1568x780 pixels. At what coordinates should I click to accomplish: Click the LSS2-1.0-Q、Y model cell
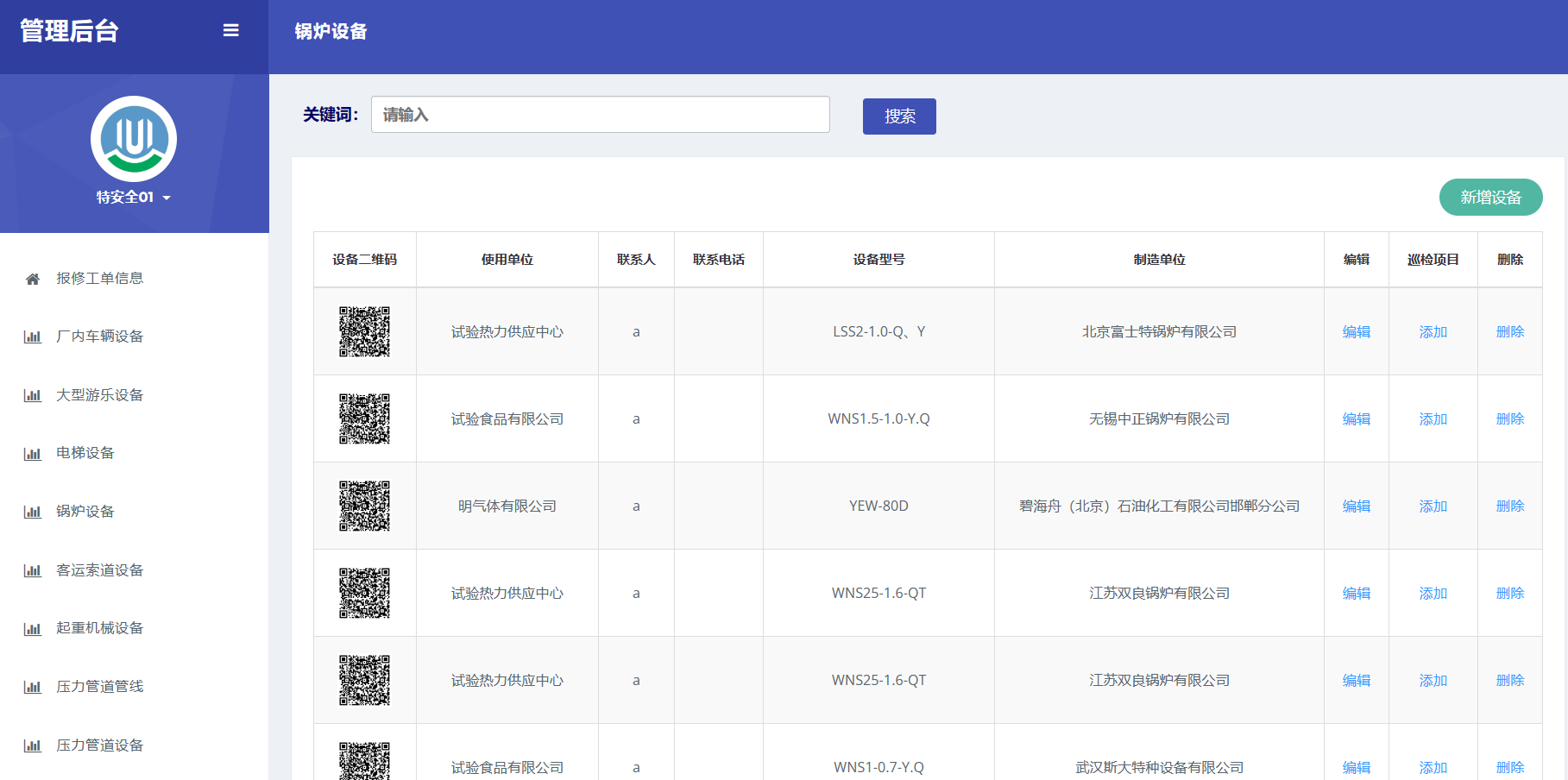pos(878,331)
